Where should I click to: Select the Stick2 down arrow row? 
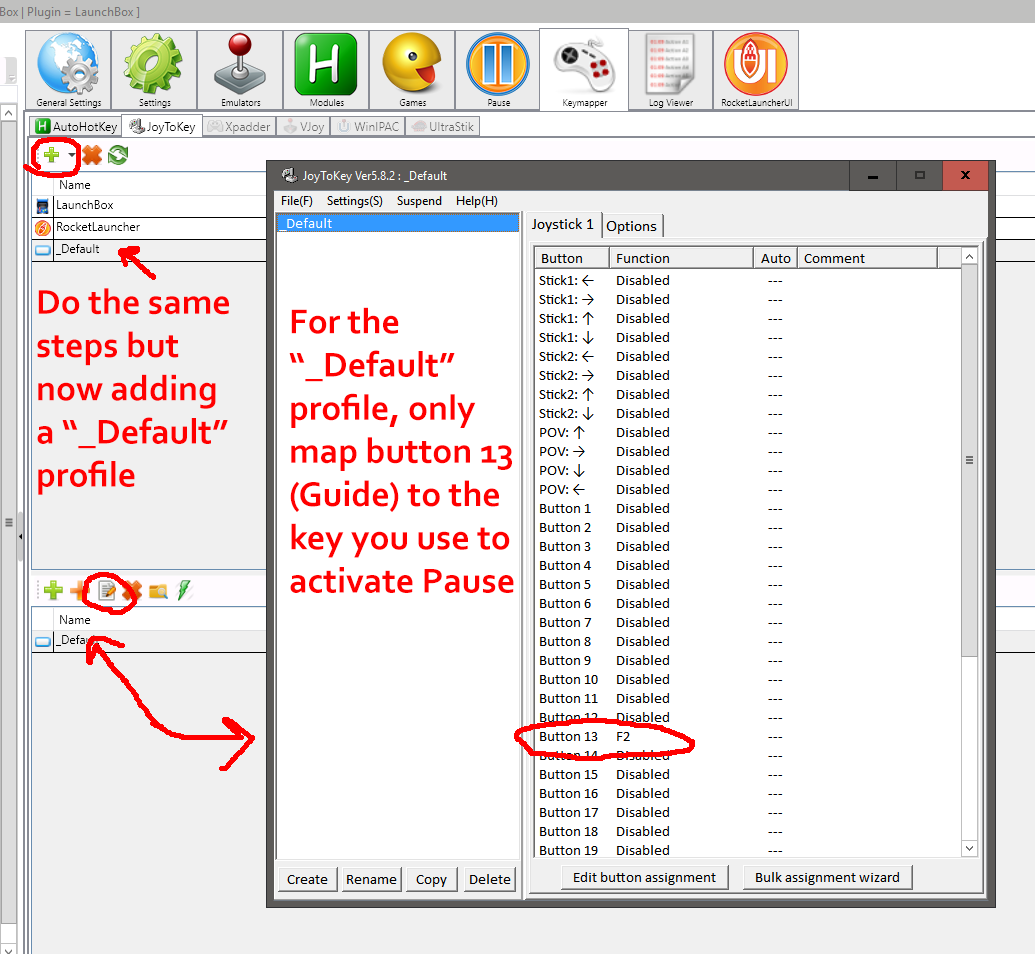point(748,413)
